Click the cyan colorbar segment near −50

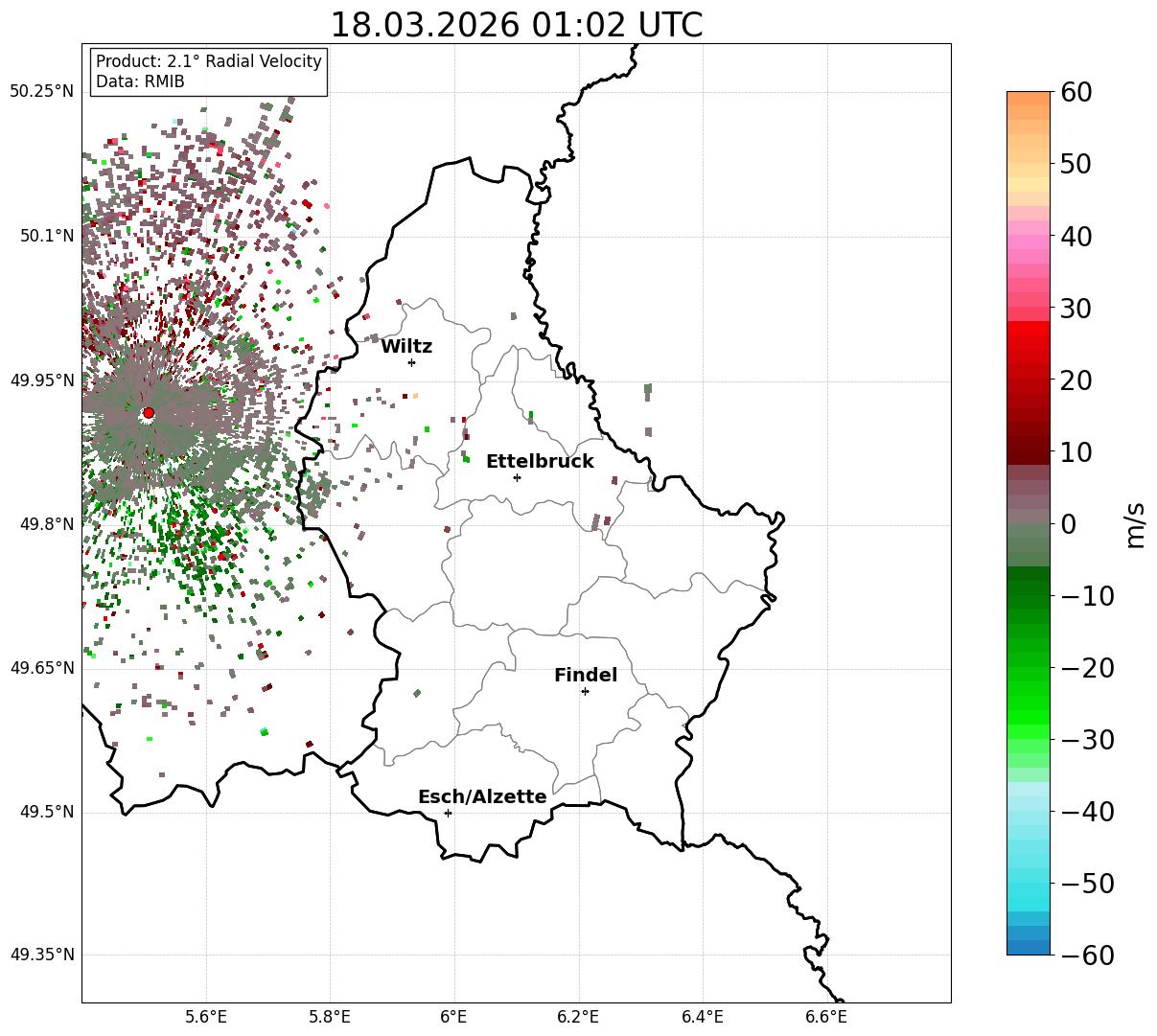1029,883
